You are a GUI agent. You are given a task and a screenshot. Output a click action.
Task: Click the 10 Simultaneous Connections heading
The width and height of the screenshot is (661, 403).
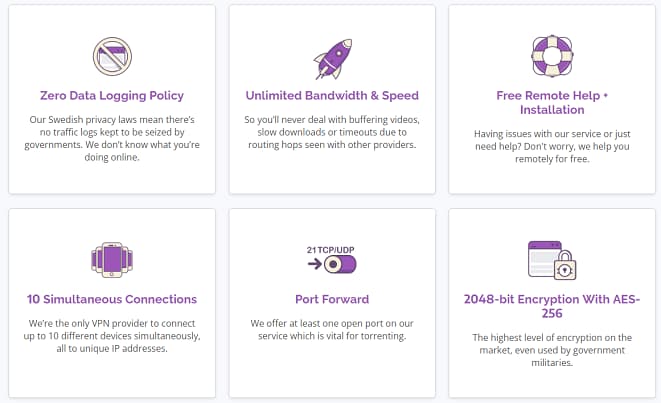(x=112, y=299)
